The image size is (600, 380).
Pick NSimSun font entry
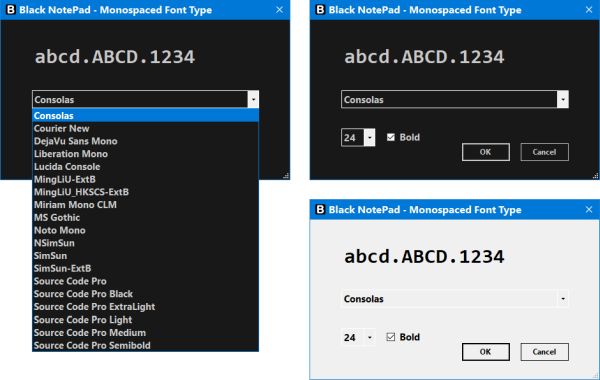tap(145, 243)
